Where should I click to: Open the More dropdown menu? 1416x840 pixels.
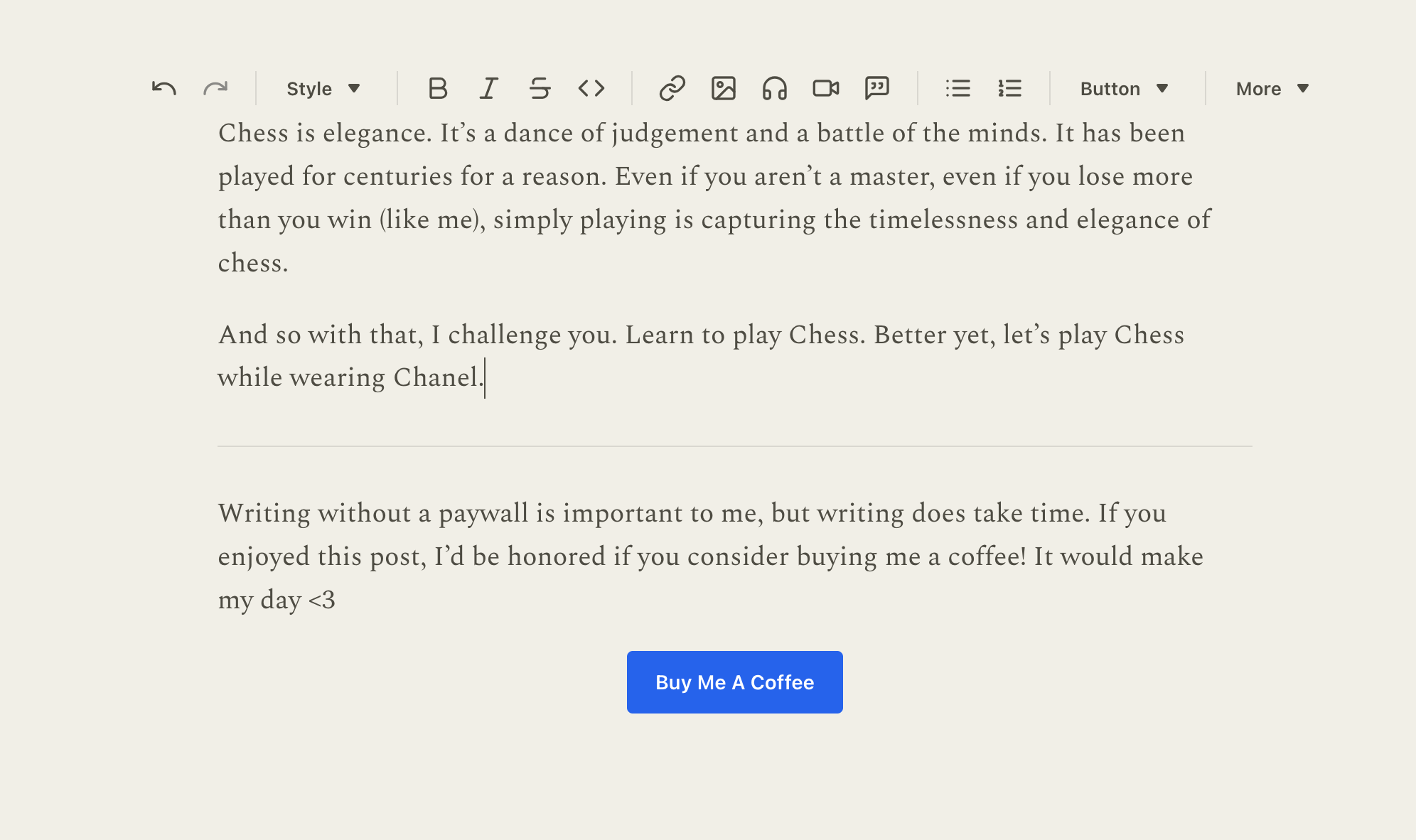coord(1272,89)
